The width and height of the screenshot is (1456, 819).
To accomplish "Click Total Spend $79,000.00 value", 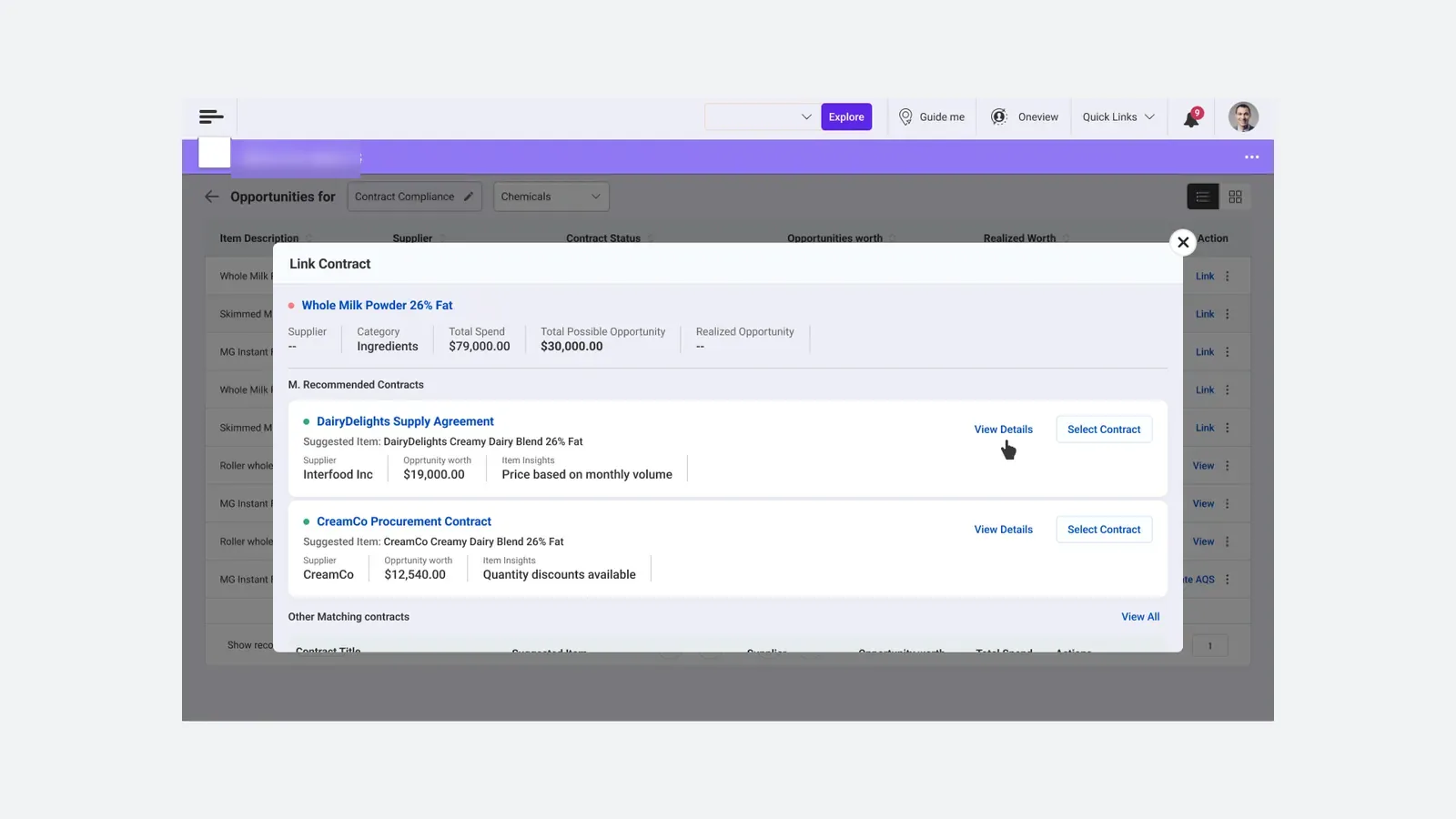I will point(480,346).
